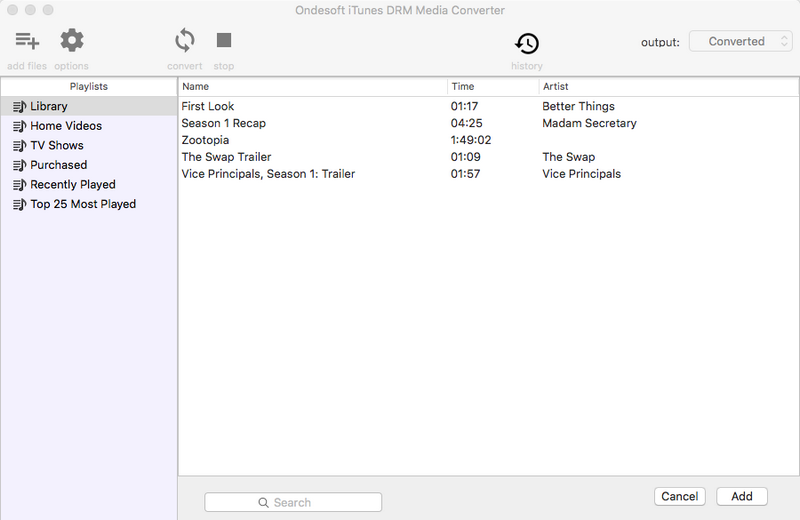
Task: Select Purchased playlist
Action: point(89,165)
